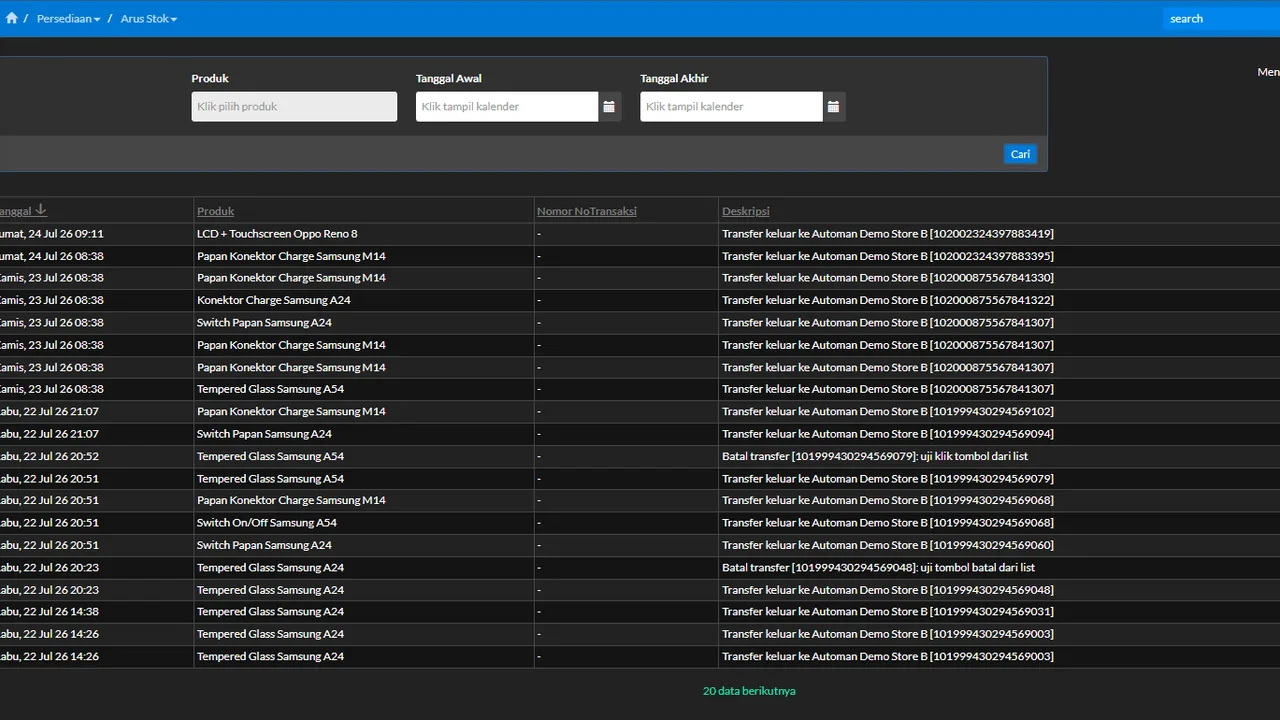Open calendar icon for Tanggal Akhir

click(x=833, y=107)
